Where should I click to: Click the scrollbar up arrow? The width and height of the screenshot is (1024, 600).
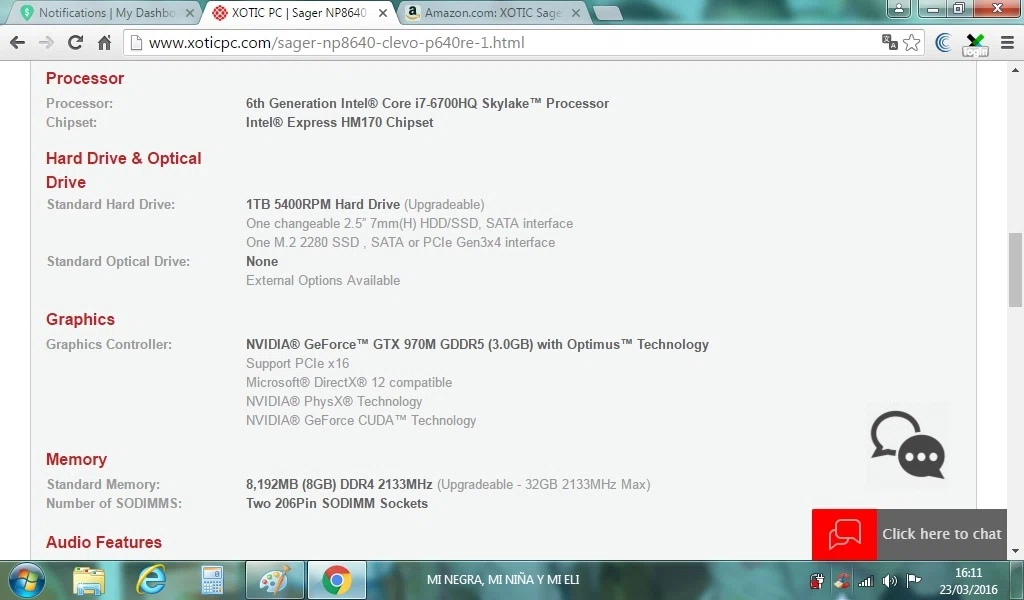[1015, 70]
